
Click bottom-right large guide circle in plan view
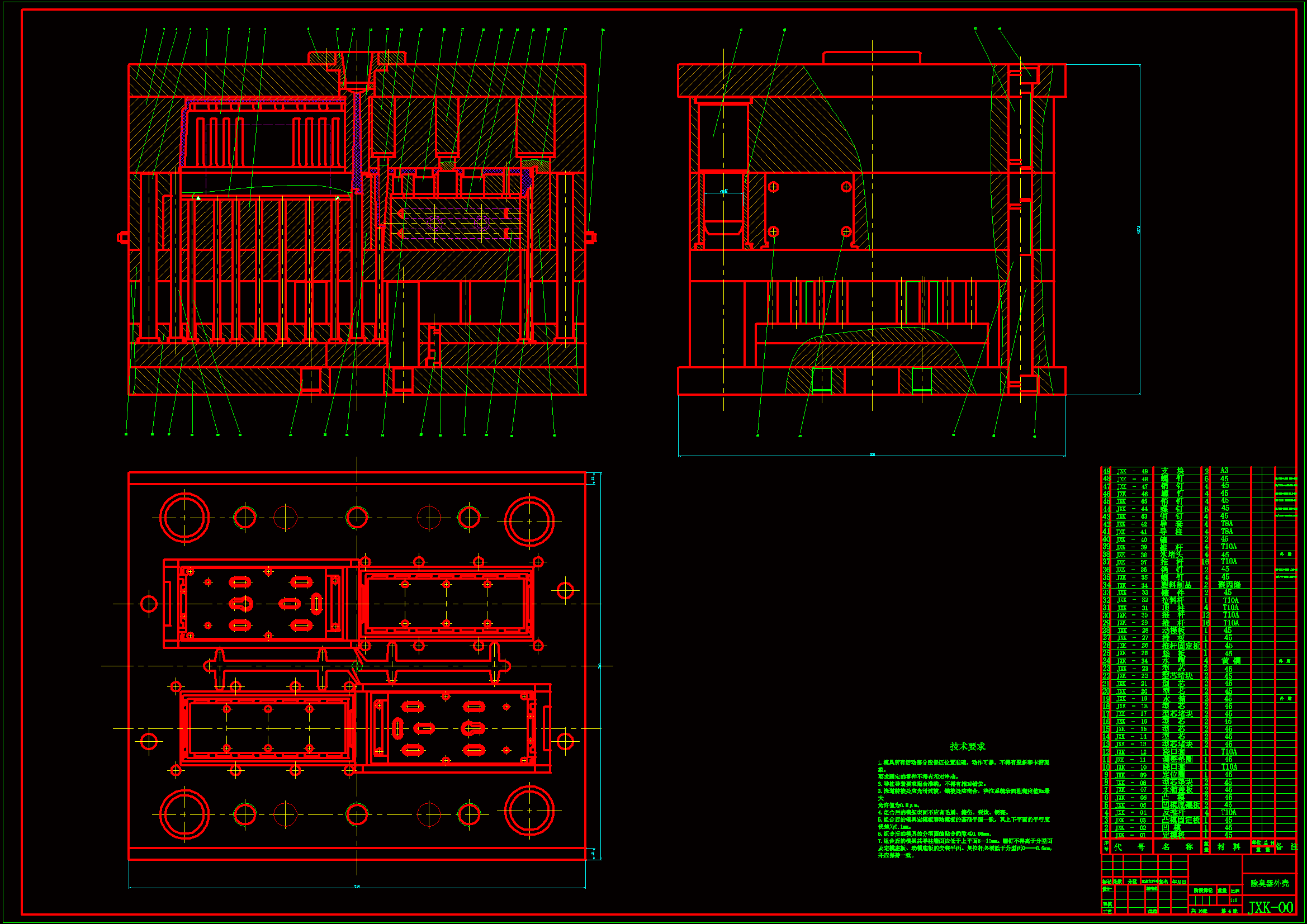(529, 810)
